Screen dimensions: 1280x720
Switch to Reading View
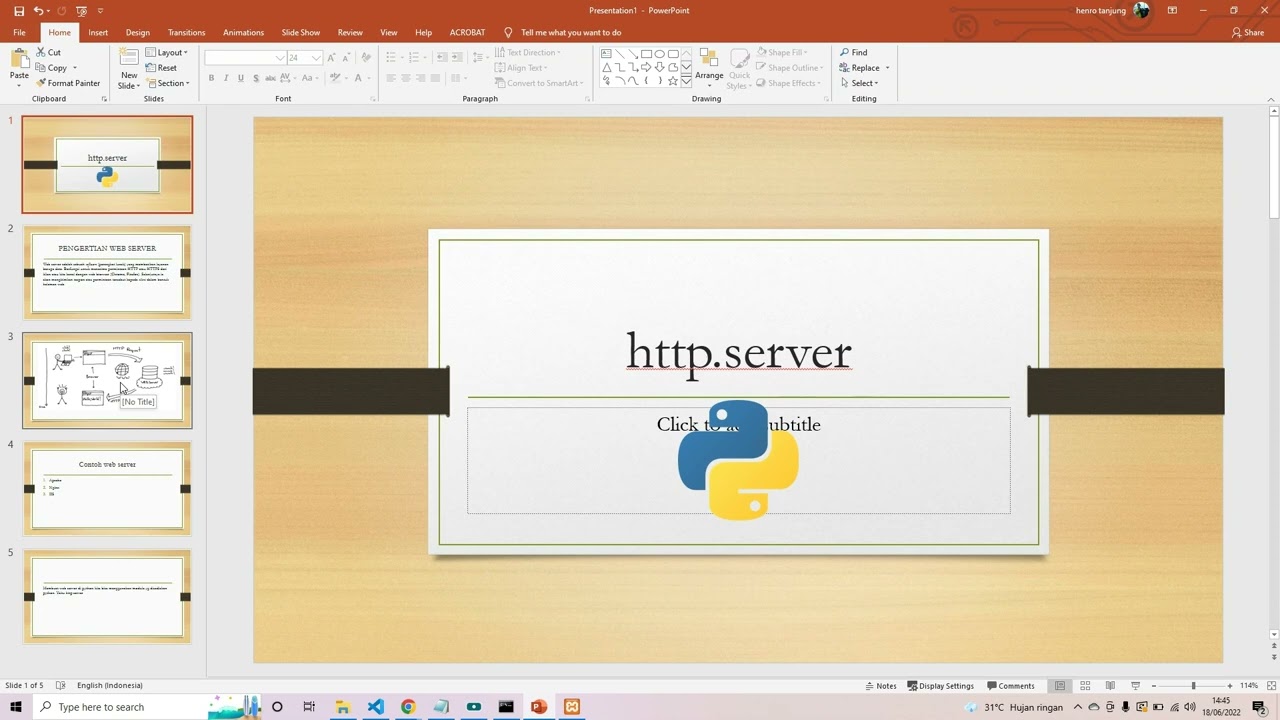(x=1110, y=686)
